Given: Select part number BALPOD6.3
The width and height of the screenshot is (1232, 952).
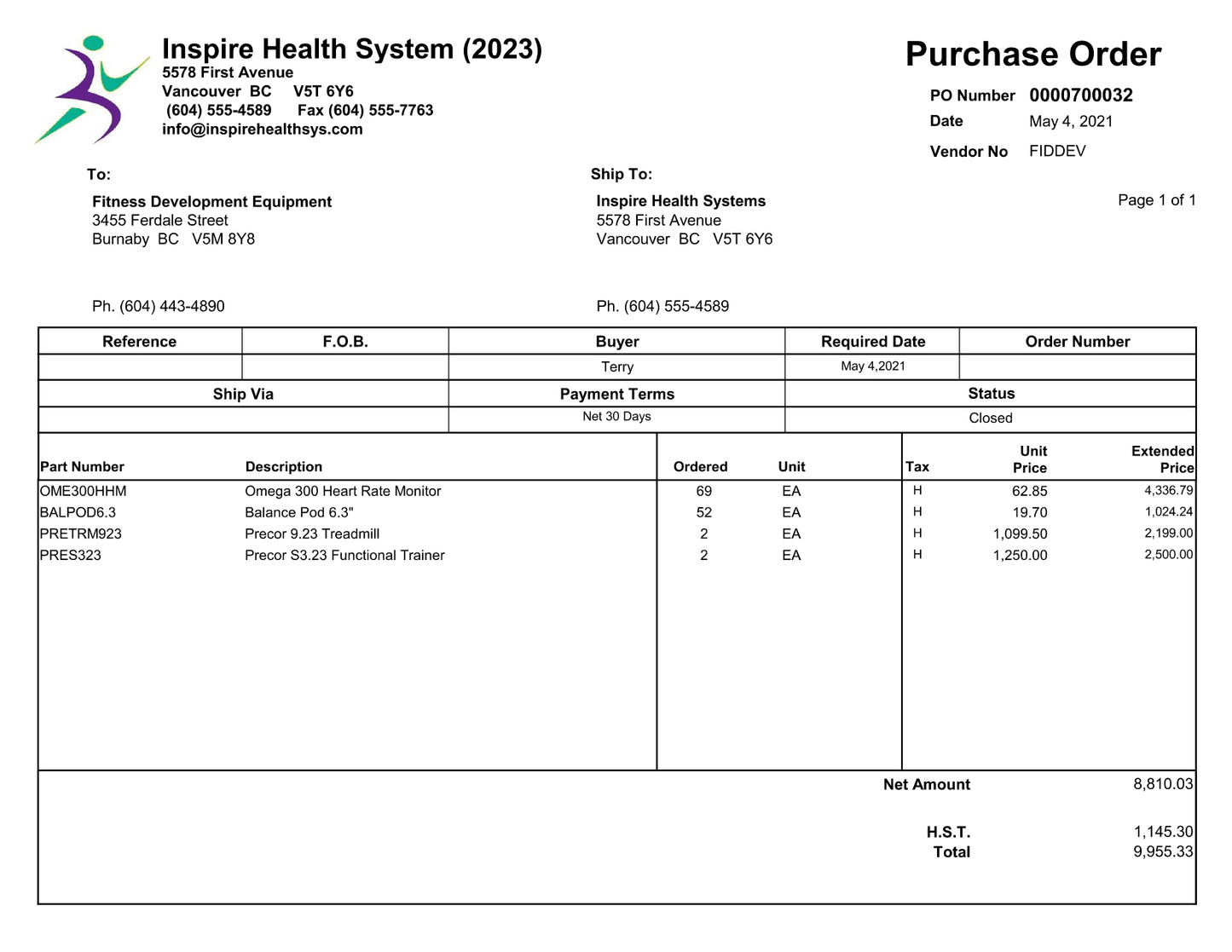Looking at the screenshot, I should click(78, 513).
